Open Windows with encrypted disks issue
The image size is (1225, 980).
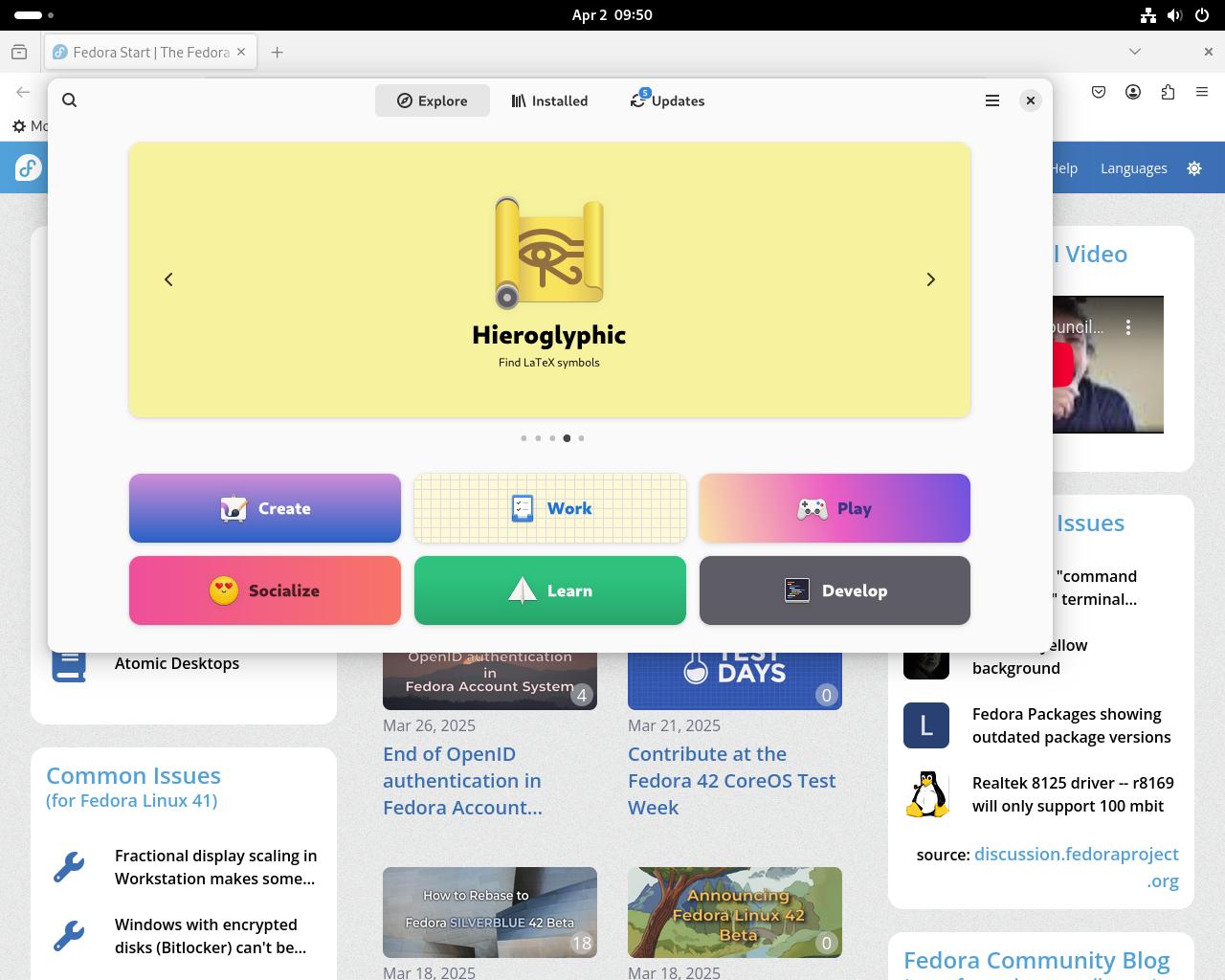[x=211, y=936]
